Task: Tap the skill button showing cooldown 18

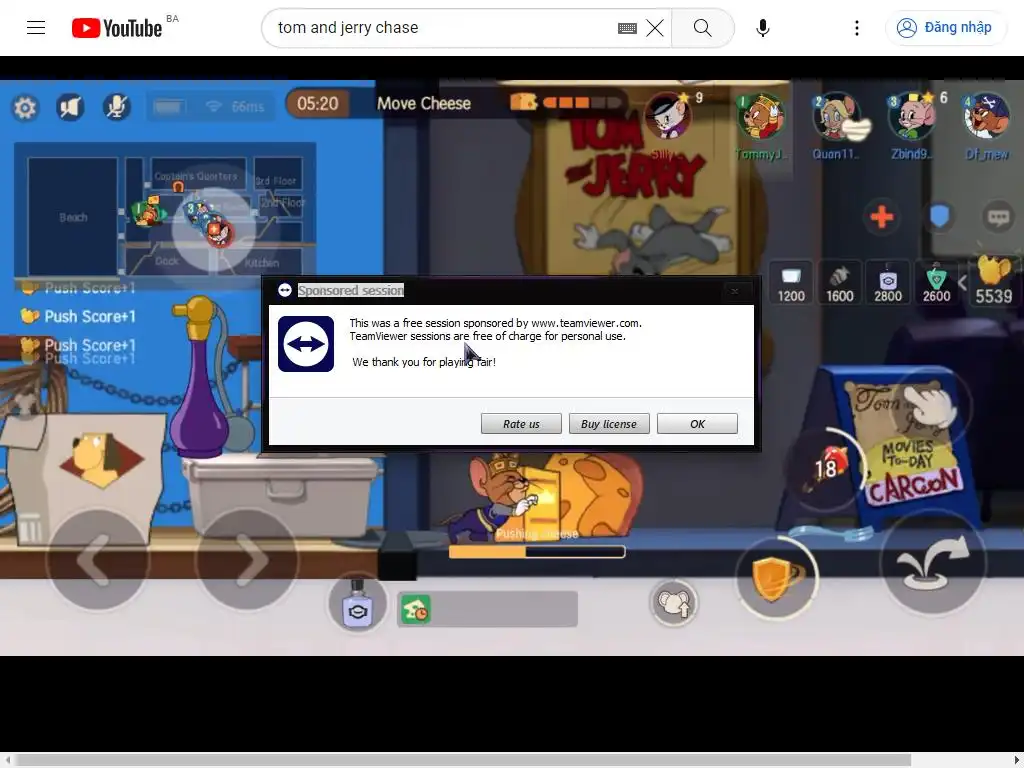Action: pos(827,467)
